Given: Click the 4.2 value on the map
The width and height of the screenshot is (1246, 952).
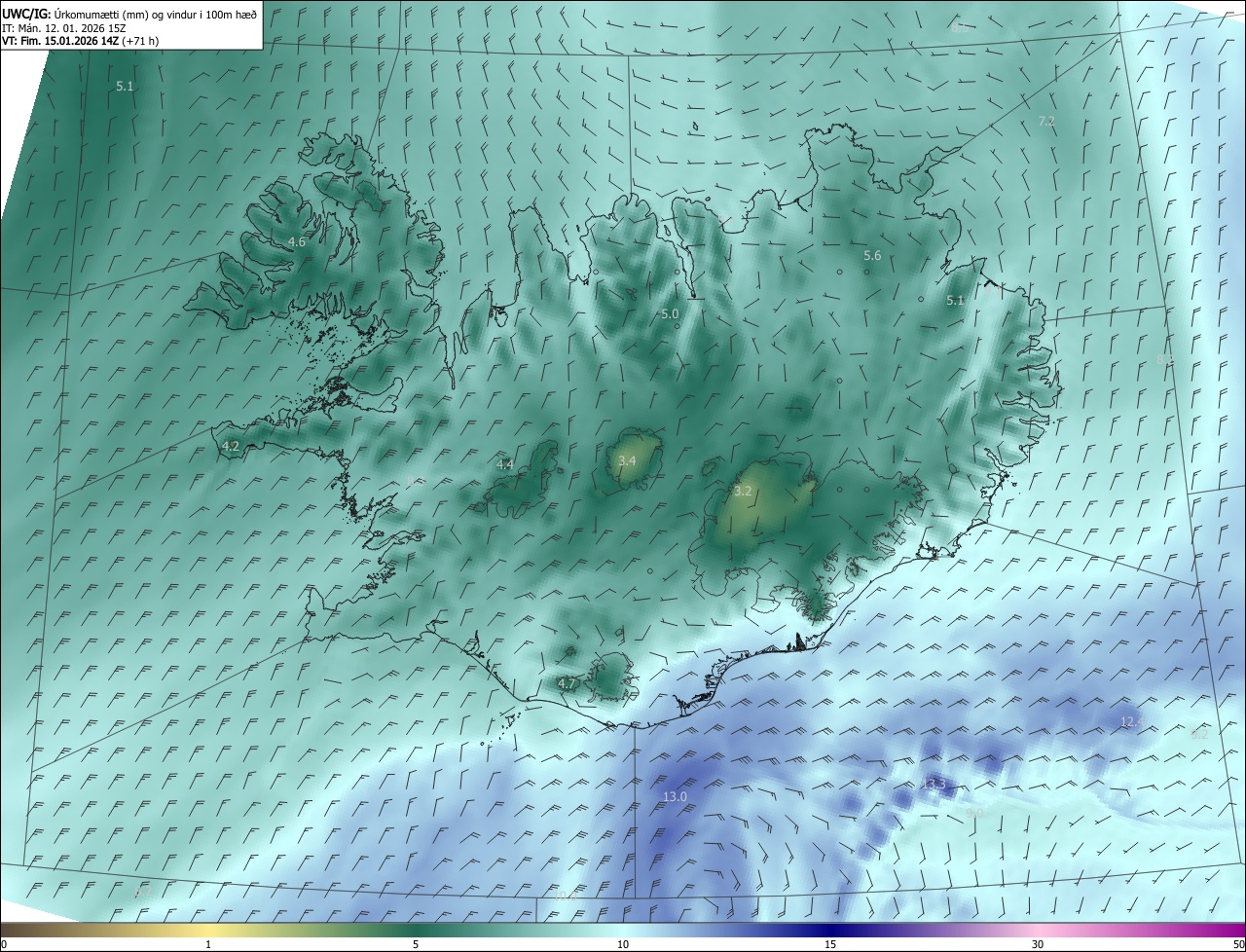Looking at the screenshot, I should click(231, 446).
